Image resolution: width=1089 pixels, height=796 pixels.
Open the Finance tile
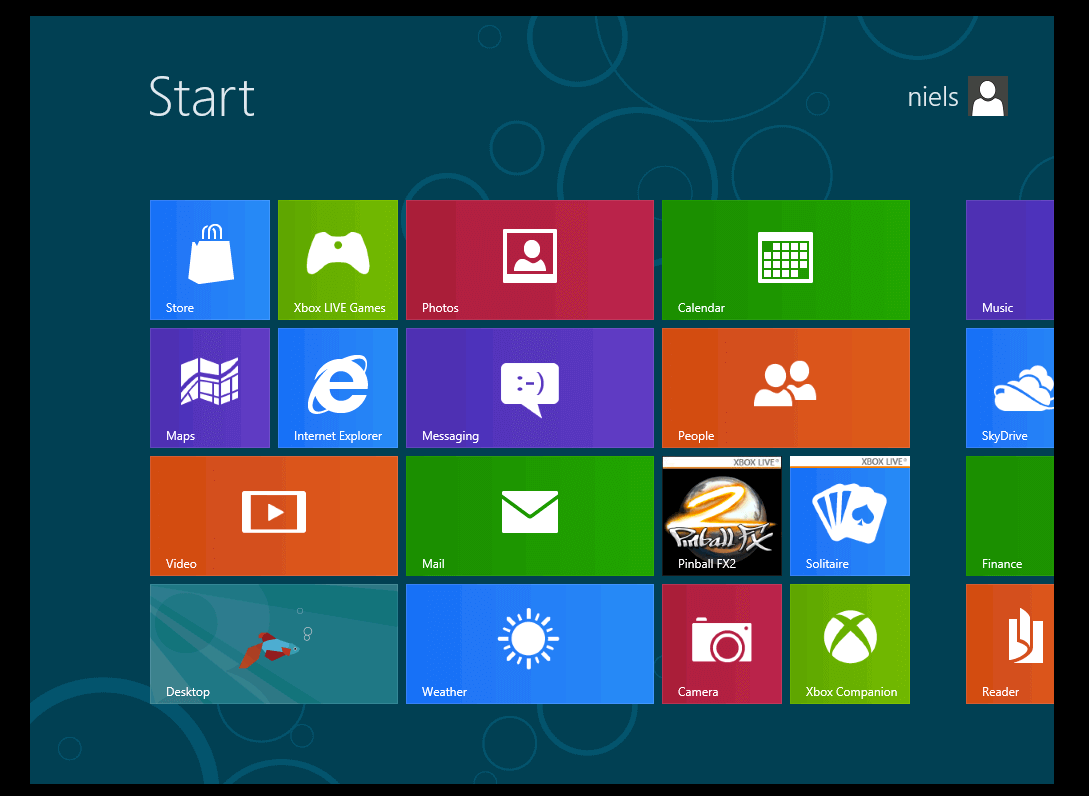[x=1010, y=515]
